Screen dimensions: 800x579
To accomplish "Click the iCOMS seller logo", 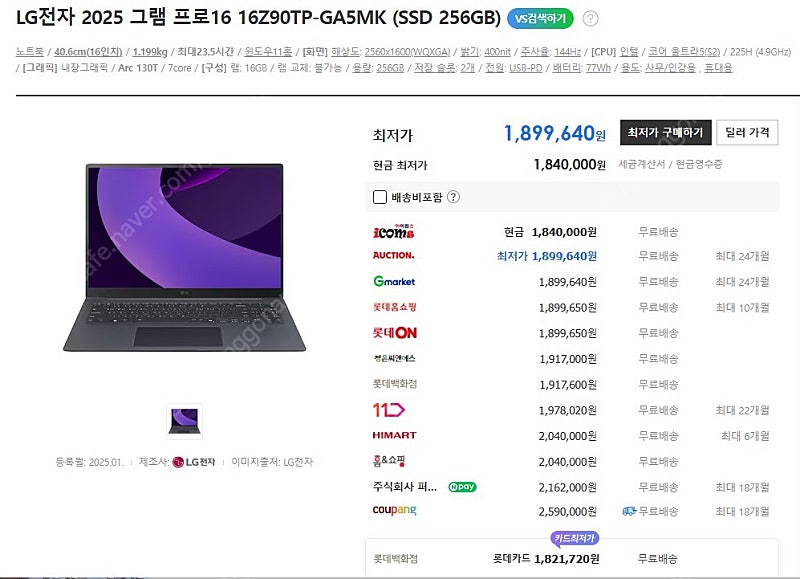I will 393,231.
